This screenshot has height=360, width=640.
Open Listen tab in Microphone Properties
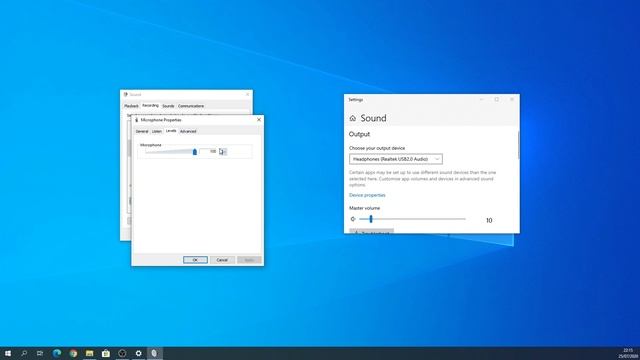click(157, 131)
